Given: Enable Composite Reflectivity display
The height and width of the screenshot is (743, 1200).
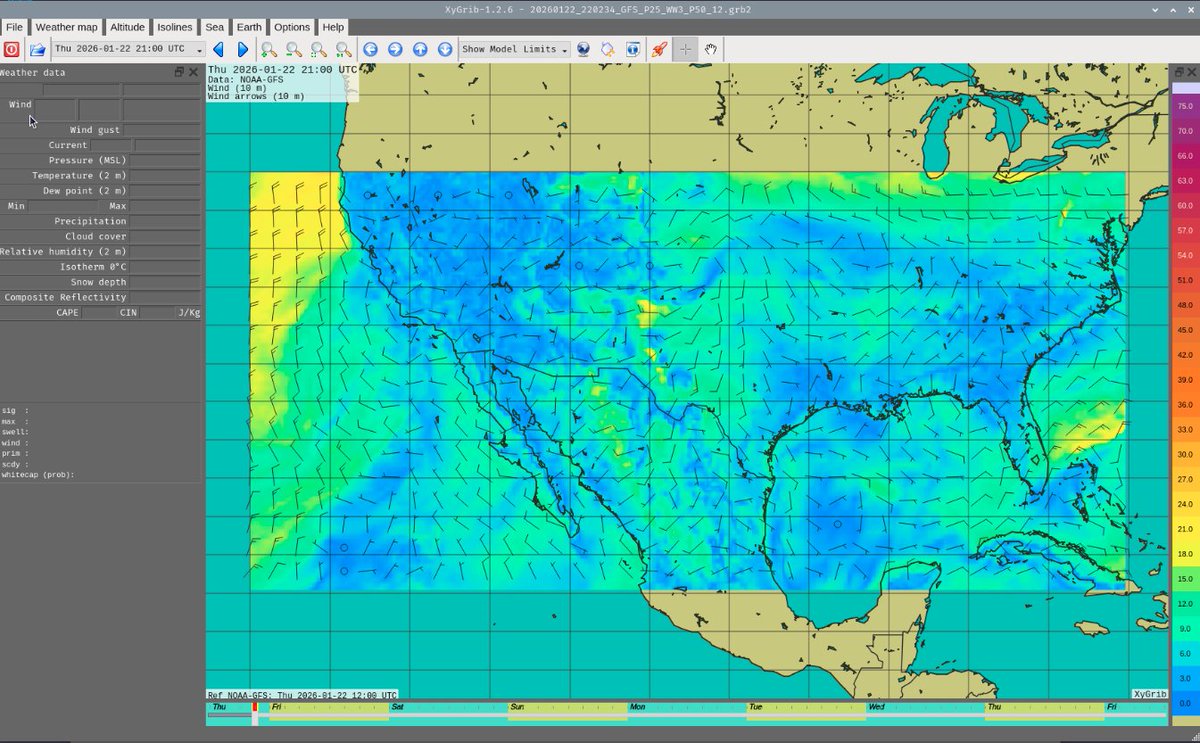Looking at the screenshot, I should [x=66, y=297].
